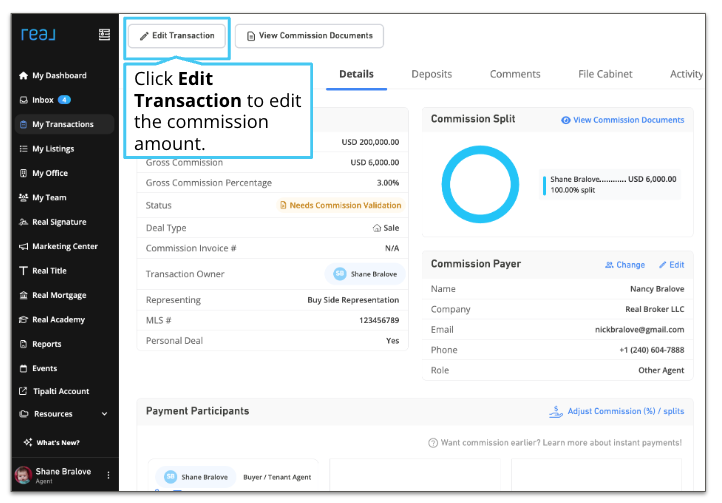Navigate to My Office
This screenshot has height=503, width=722.
tap(49, 173)
